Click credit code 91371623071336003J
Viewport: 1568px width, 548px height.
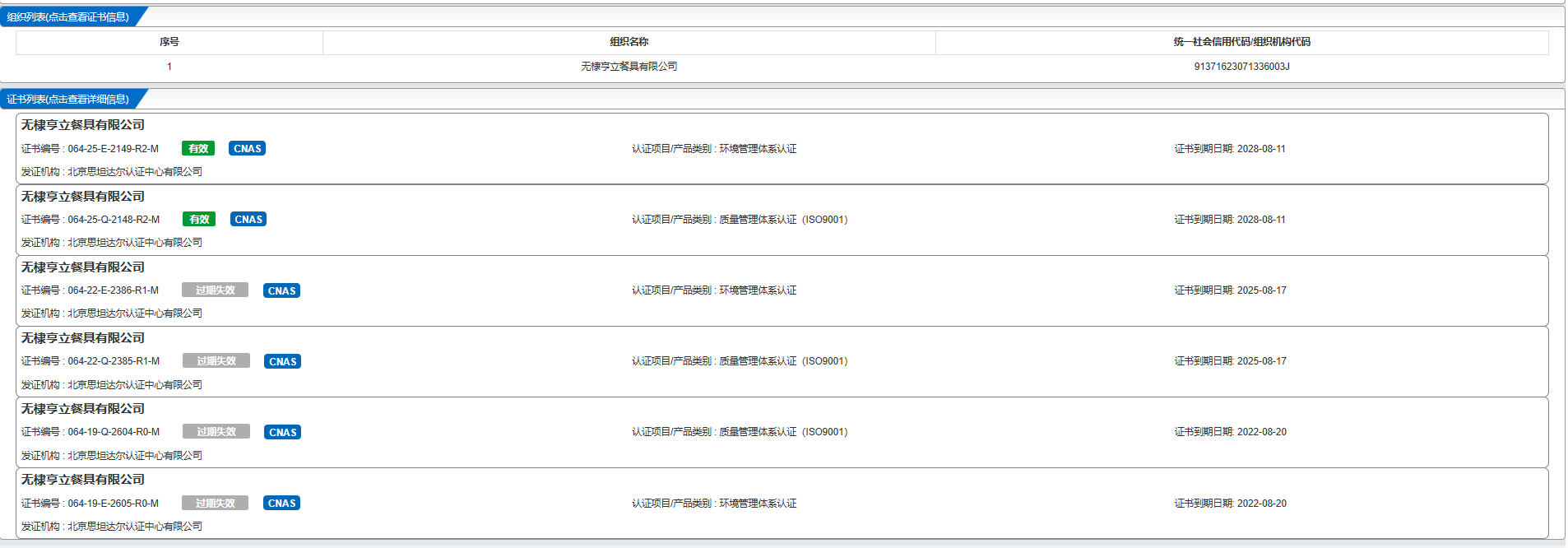pos(1242,67)
